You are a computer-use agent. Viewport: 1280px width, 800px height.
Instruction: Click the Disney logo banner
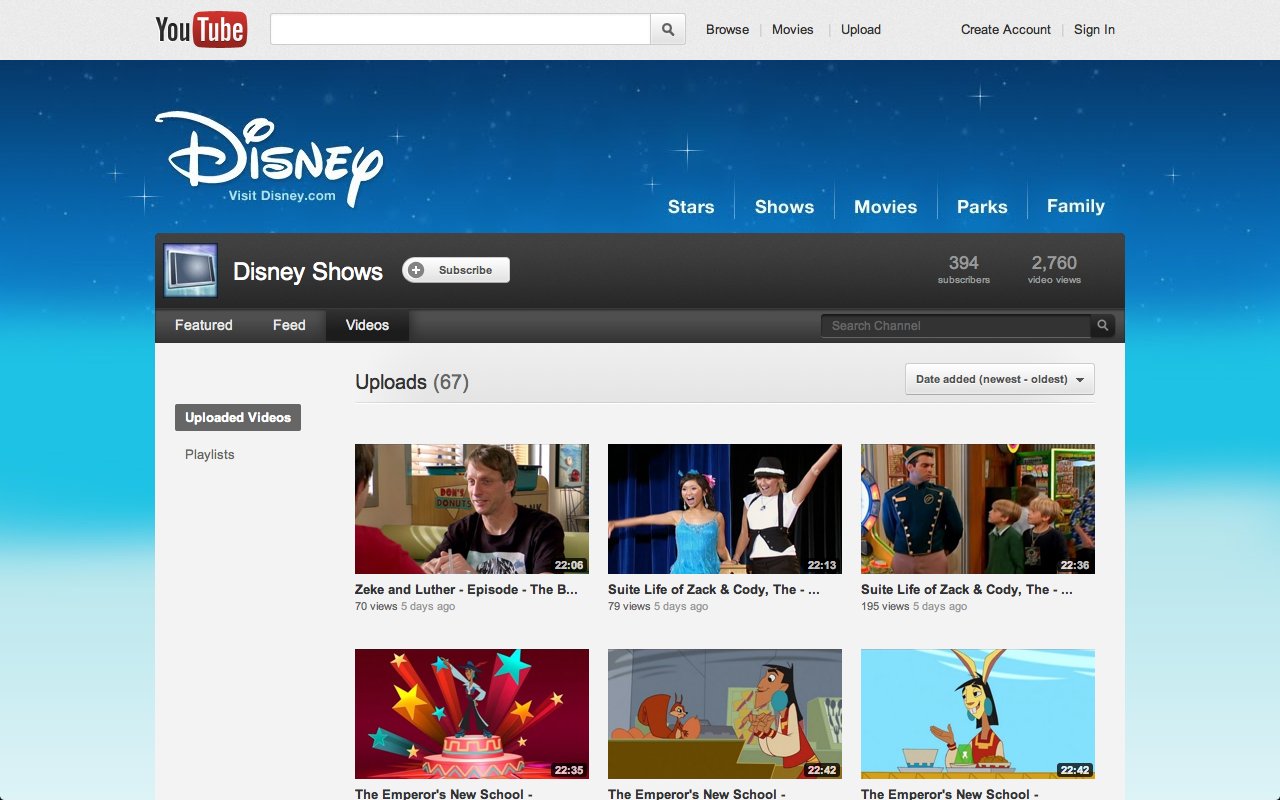[269, 158]
